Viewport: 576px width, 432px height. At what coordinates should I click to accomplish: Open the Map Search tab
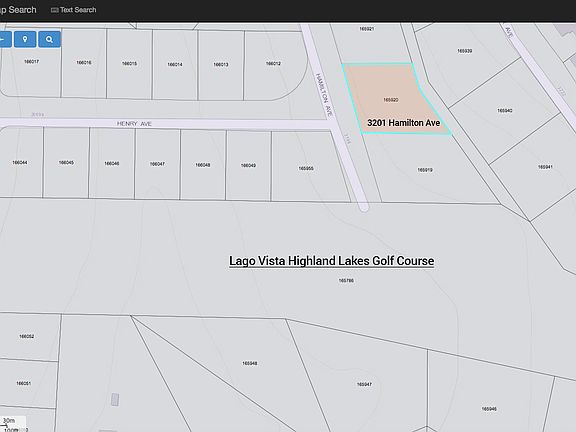tap(18, 10)
